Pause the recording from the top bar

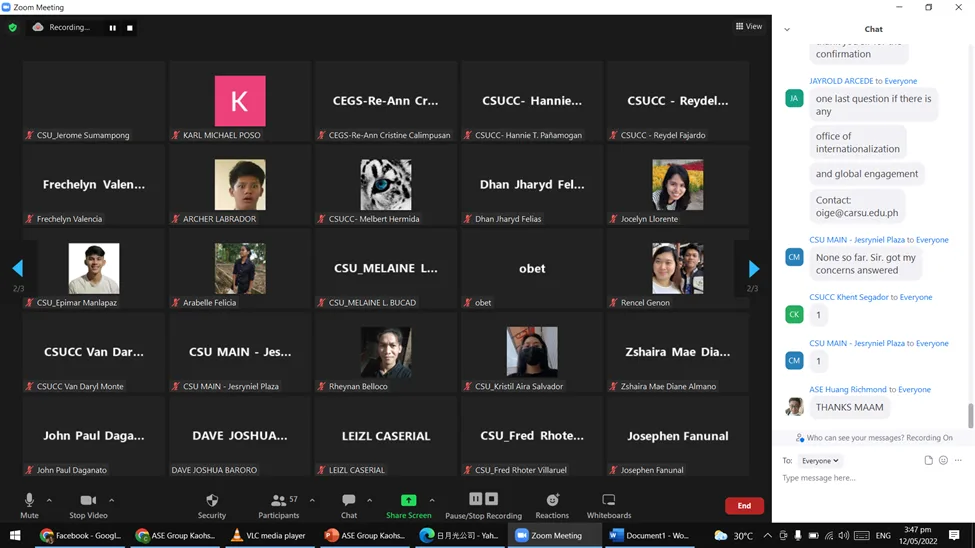(x=112, y=28)
